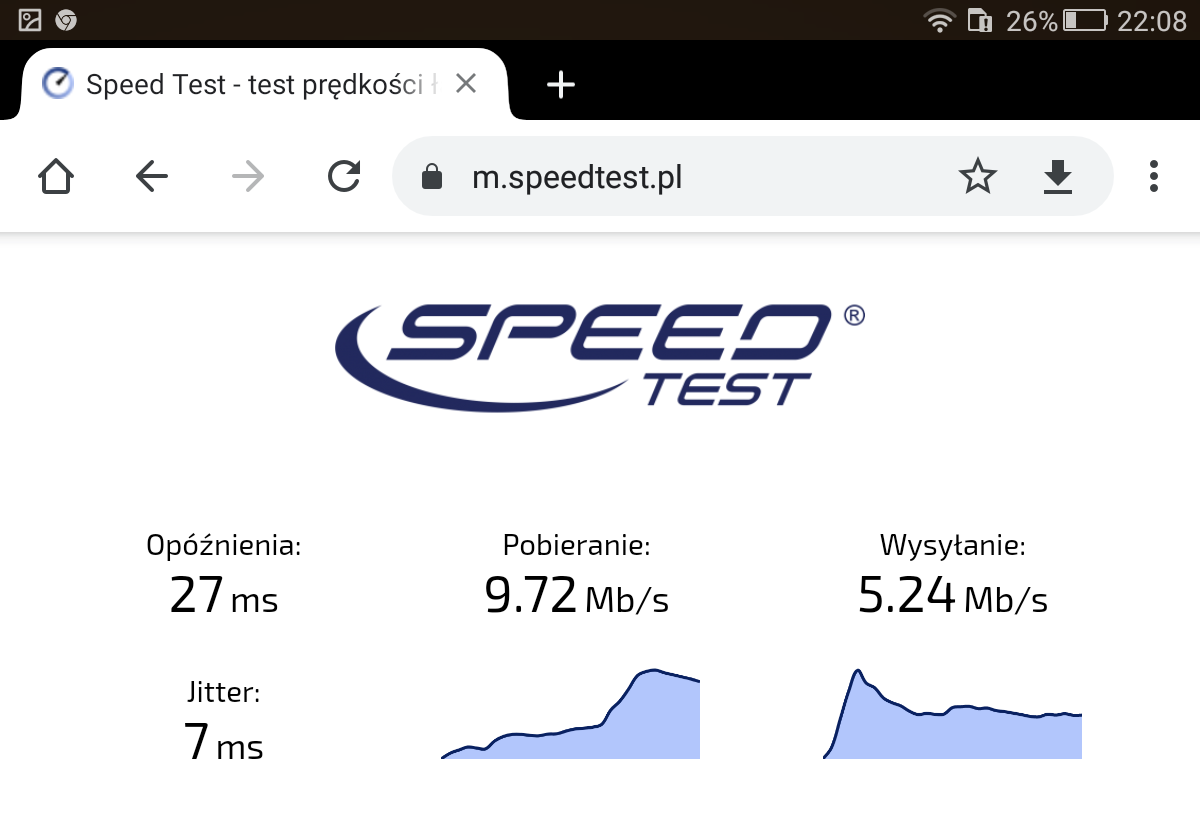Open a new tab with plus
This screenshot has width=1200, height=815.
(561, 85)
